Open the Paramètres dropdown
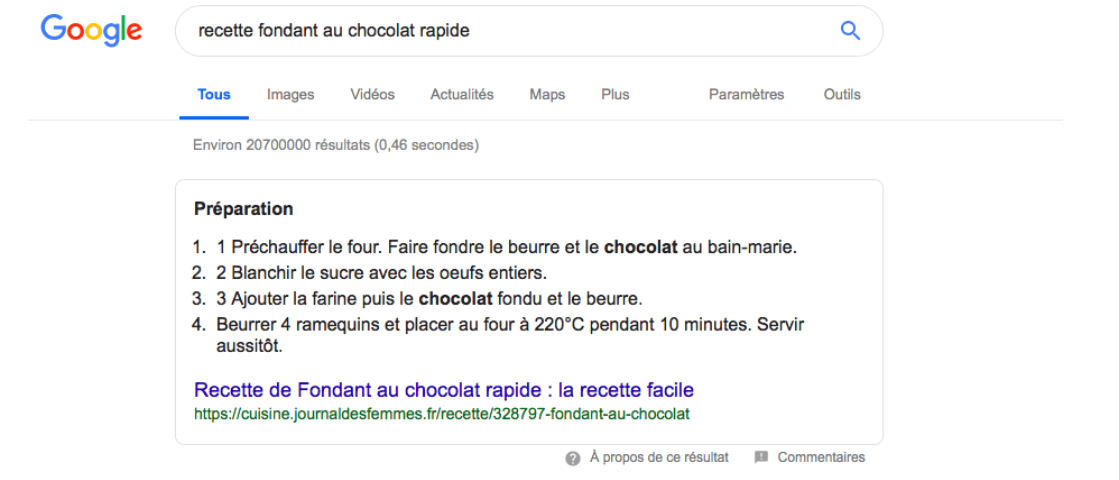Screen dimensions: 1119x480 click(x=746, y=95)
